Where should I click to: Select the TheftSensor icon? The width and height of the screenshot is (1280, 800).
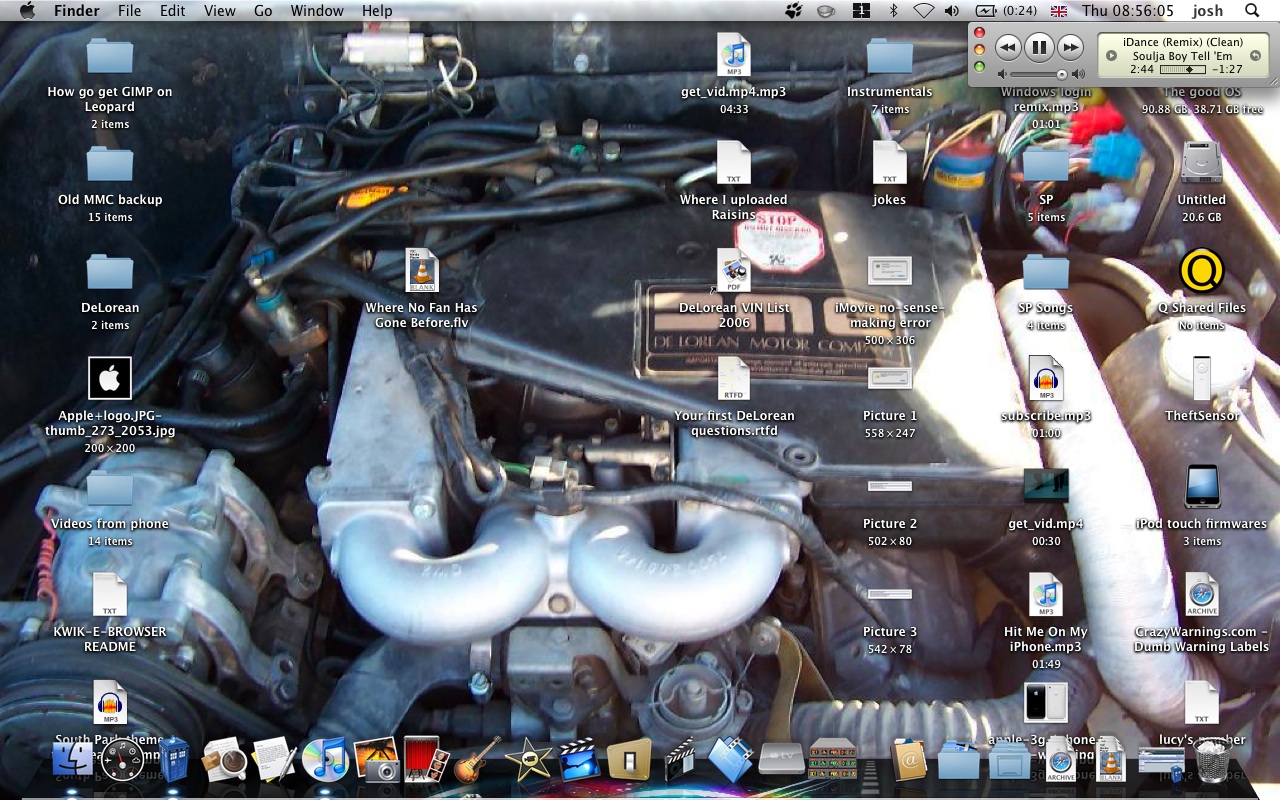point(1201,379)
